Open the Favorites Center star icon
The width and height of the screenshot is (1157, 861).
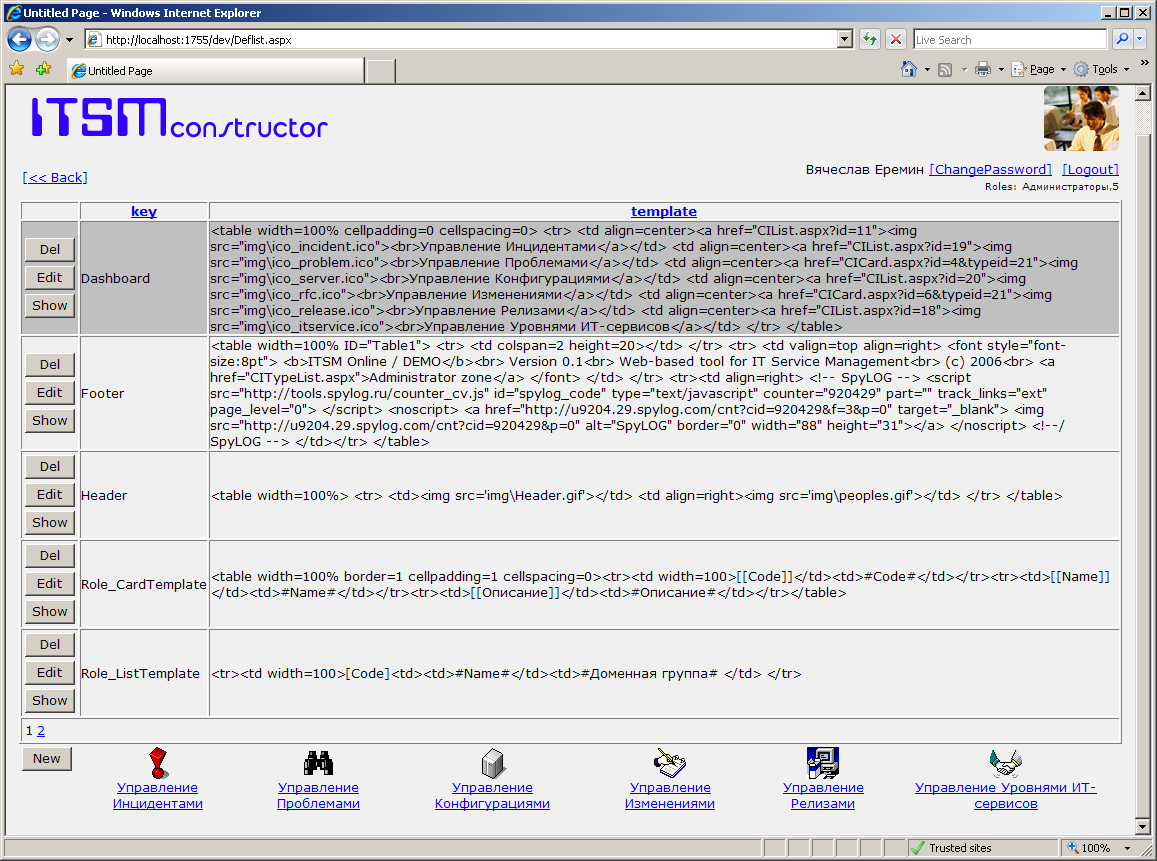17,69
